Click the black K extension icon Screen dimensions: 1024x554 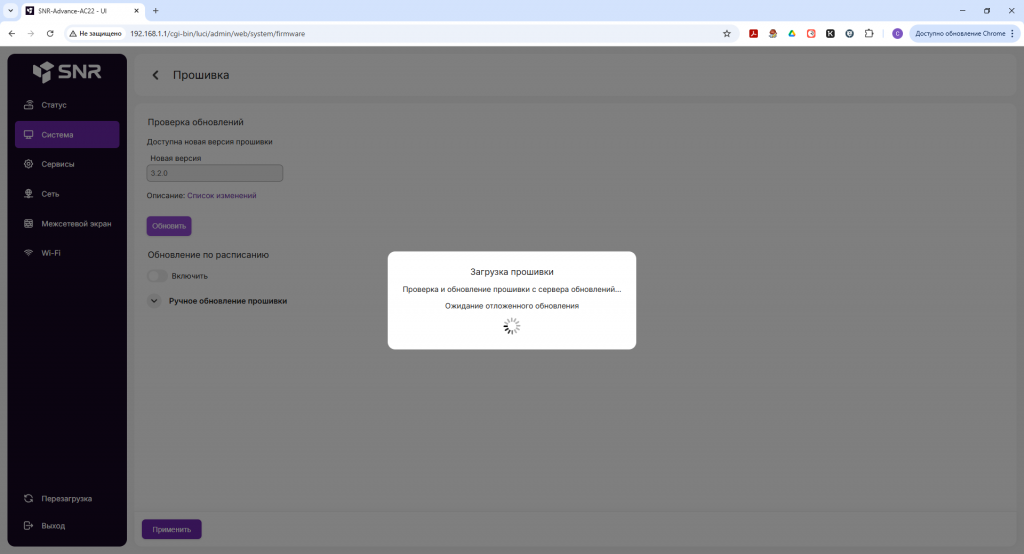tap(830, 33)
